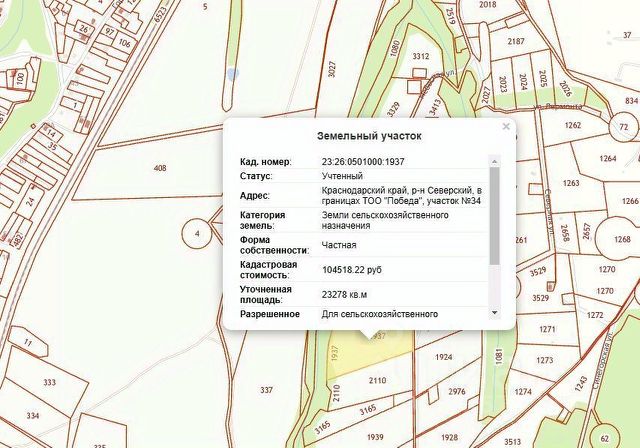Image resolution: width=640 pixels, height=448 pixels.
Task: Select parcel 1271 on the map
Action: click(547, 329)
